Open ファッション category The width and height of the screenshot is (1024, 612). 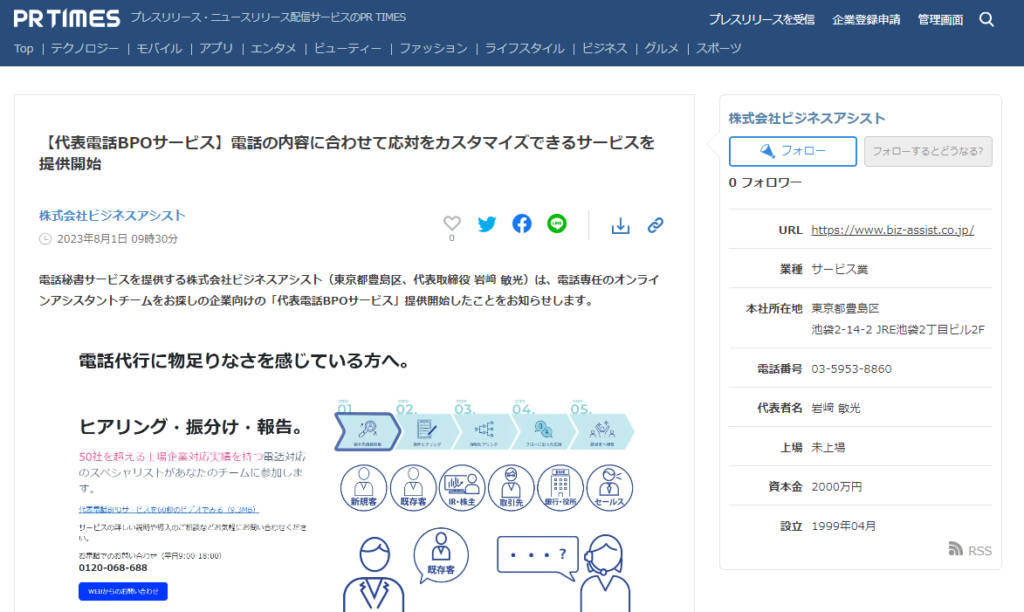(x=433, y=48)
